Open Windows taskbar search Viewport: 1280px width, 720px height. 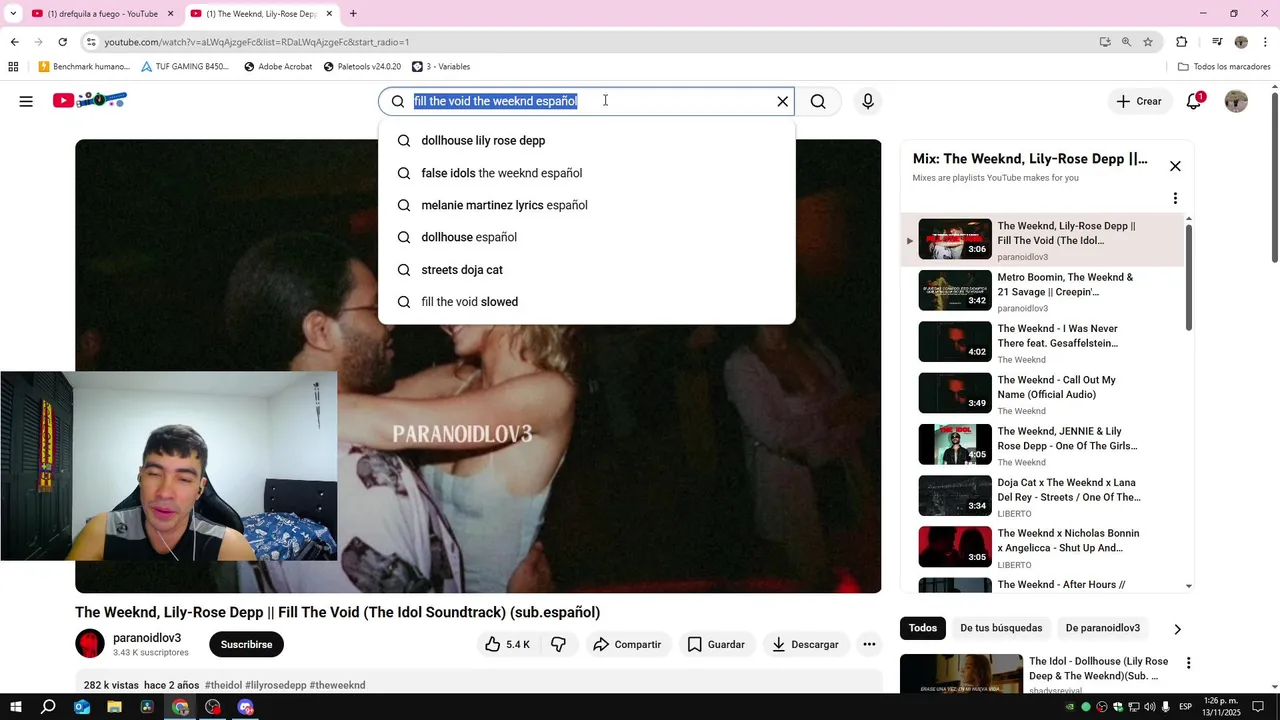[48, 707]
